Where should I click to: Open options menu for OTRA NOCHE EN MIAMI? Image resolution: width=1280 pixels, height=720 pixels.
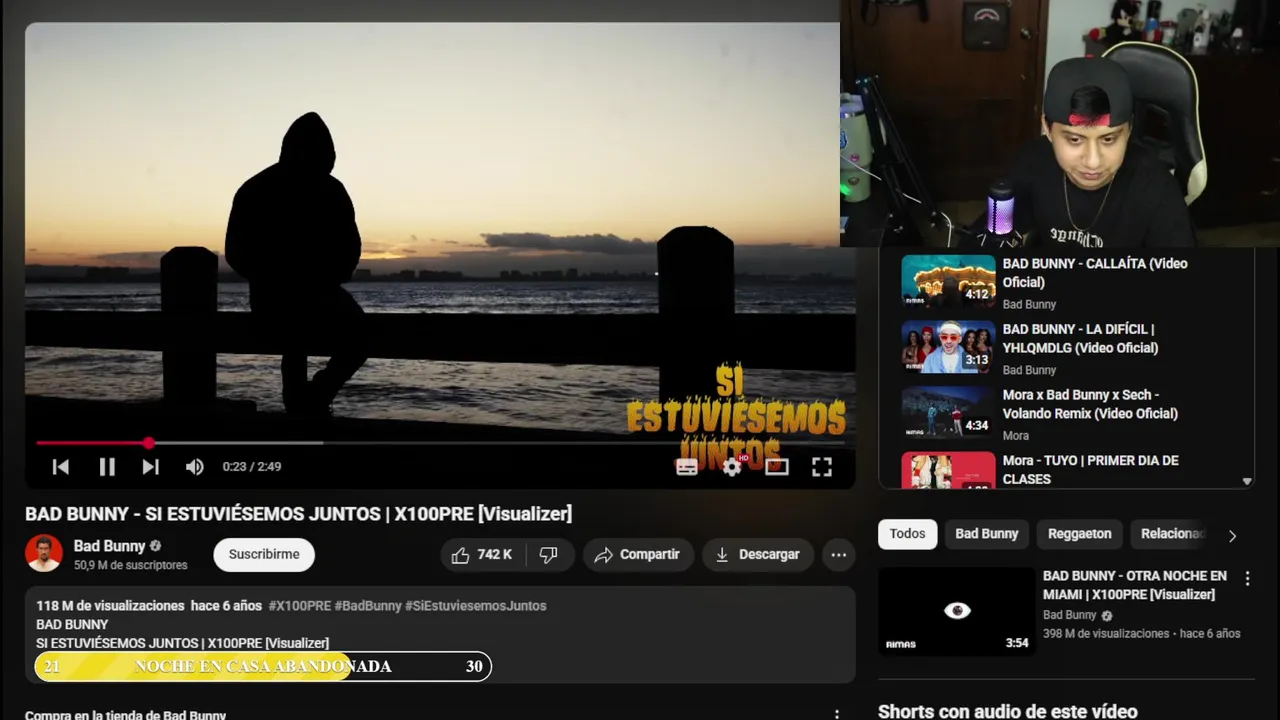point(1247,578)
